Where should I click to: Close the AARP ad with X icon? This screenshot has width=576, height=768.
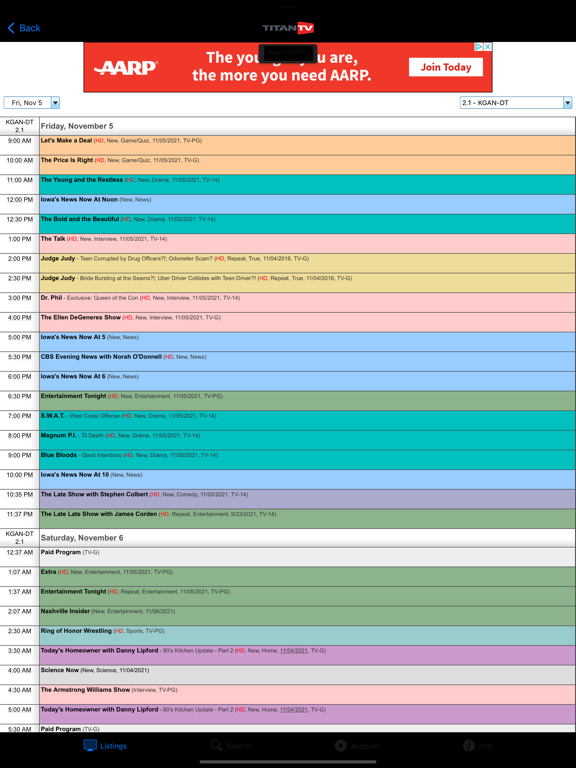click(x=488, y=47)
